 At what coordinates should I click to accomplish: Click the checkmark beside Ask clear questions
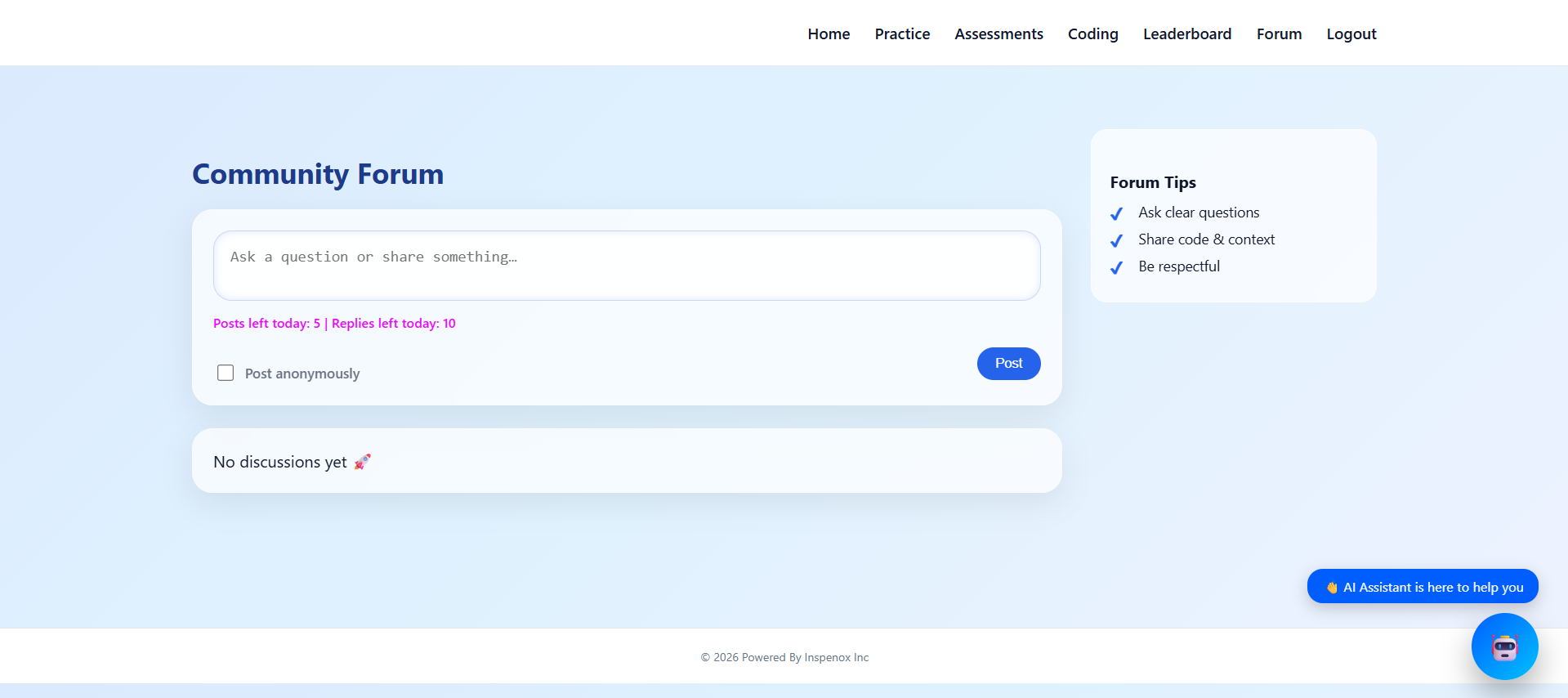[x=1116, y=213]
